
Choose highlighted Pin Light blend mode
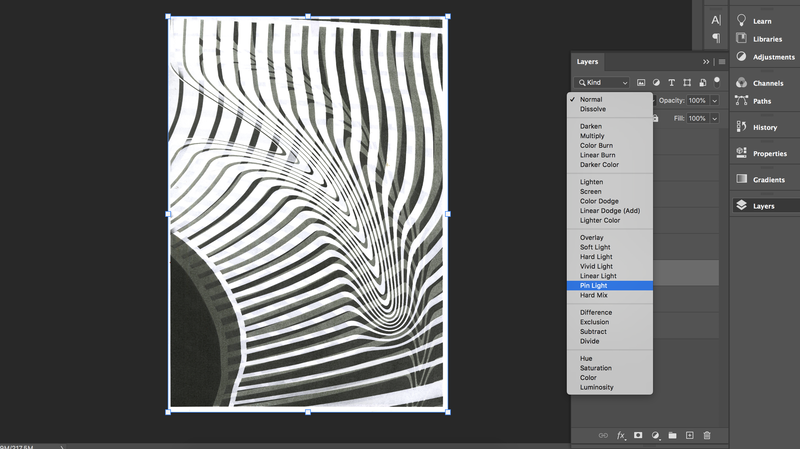[610, 286]
